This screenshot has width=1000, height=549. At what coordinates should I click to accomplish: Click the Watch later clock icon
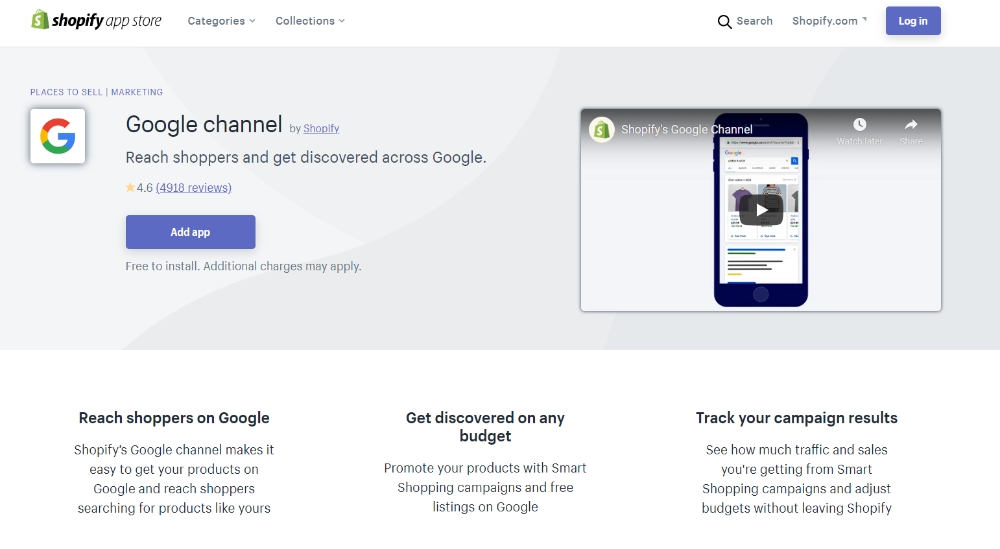pos(859,125)
